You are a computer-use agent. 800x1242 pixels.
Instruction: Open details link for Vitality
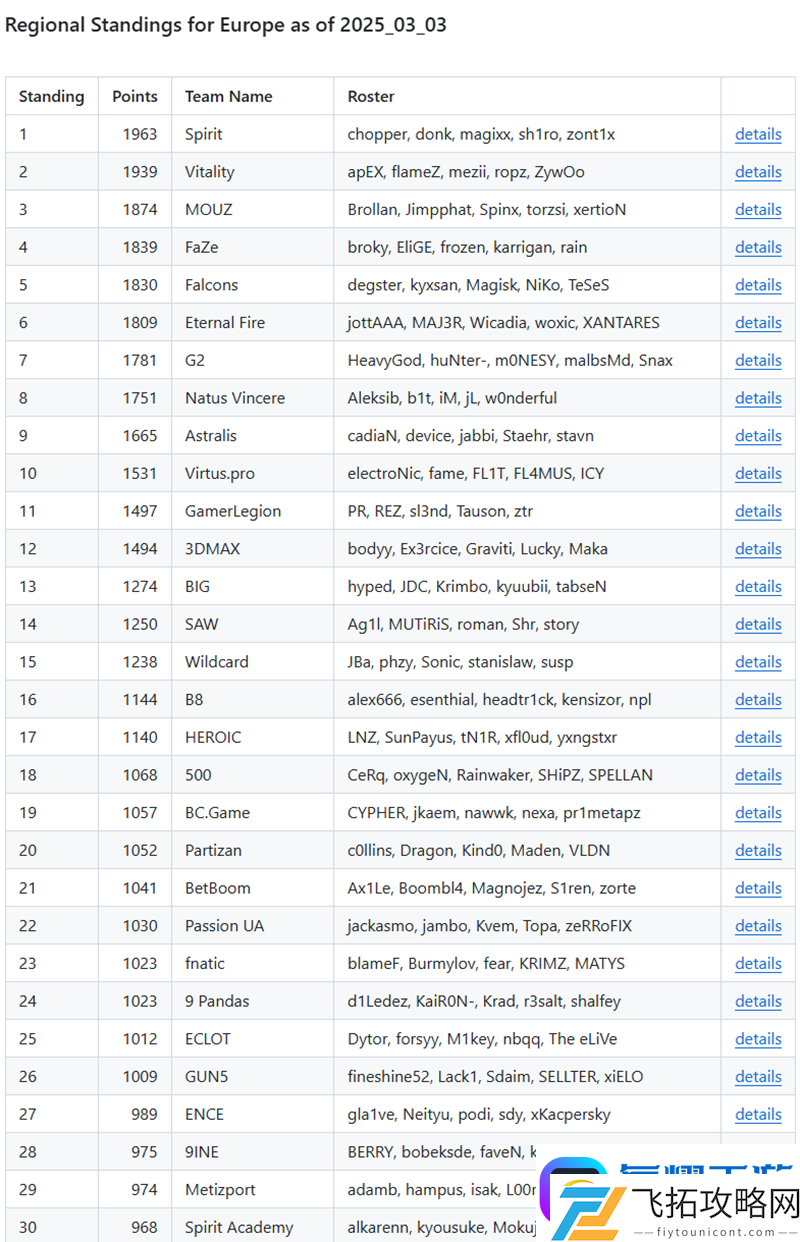pyautogui.click(x=758, y=172)
